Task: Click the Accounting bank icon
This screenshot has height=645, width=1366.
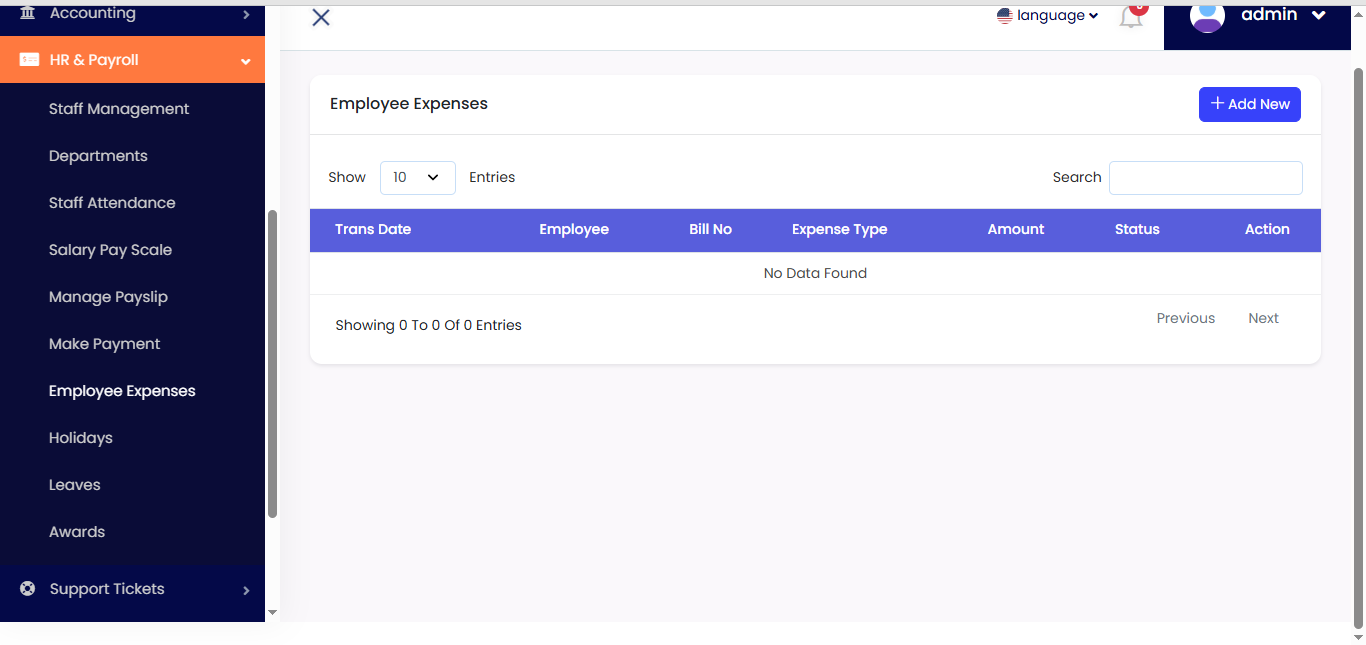Action: 28,13
